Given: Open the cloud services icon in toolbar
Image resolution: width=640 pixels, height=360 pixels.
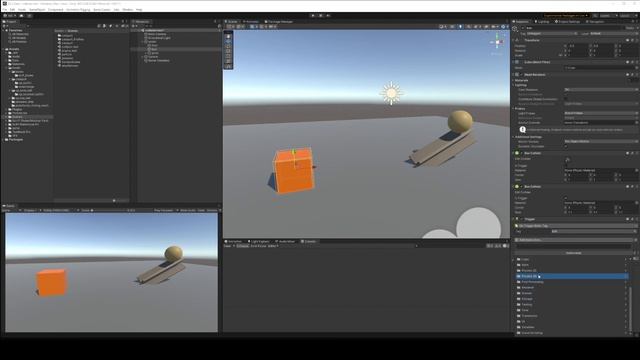Looking at the screenshot, I should coord(21,16).
